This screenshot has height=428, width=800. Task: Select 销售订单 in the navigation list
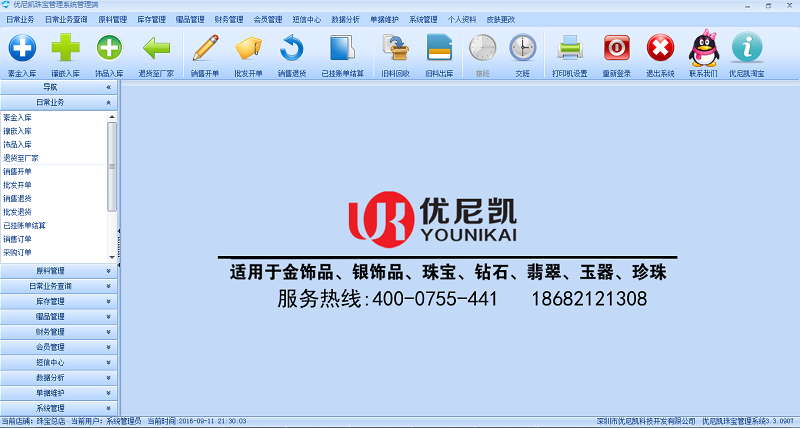(x=17, y=239)
